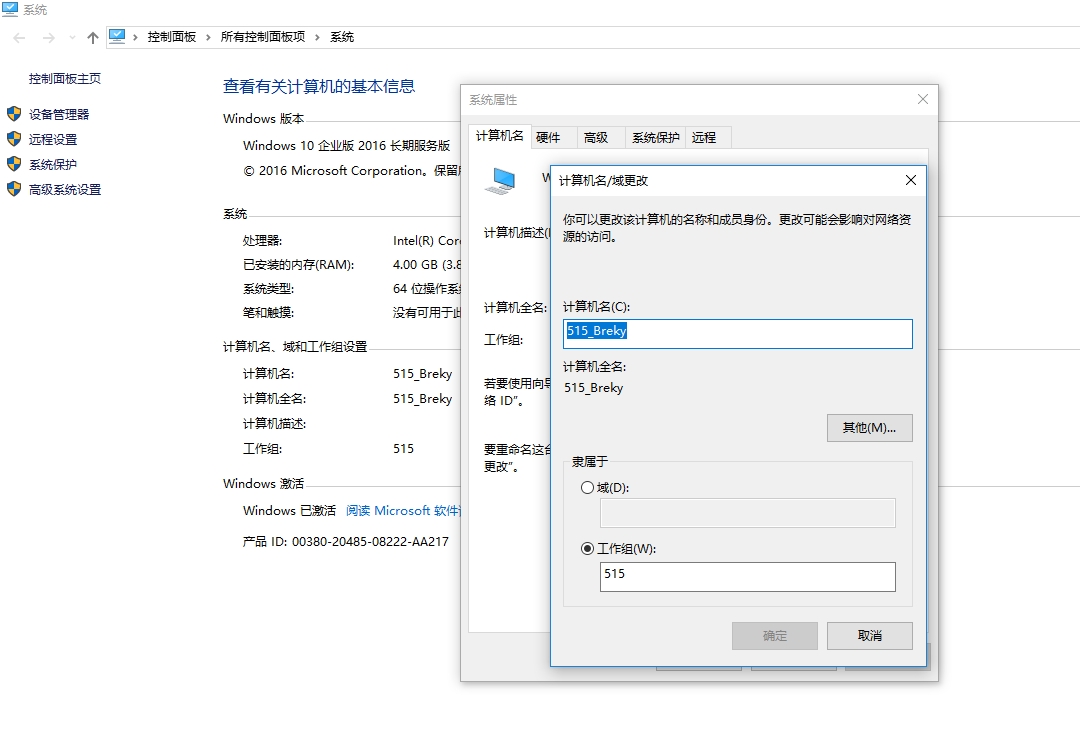This screenshot has height=752, width=1080.
Task: Close the 计算机名/域更改 dialog
Action: coord(911,180)
